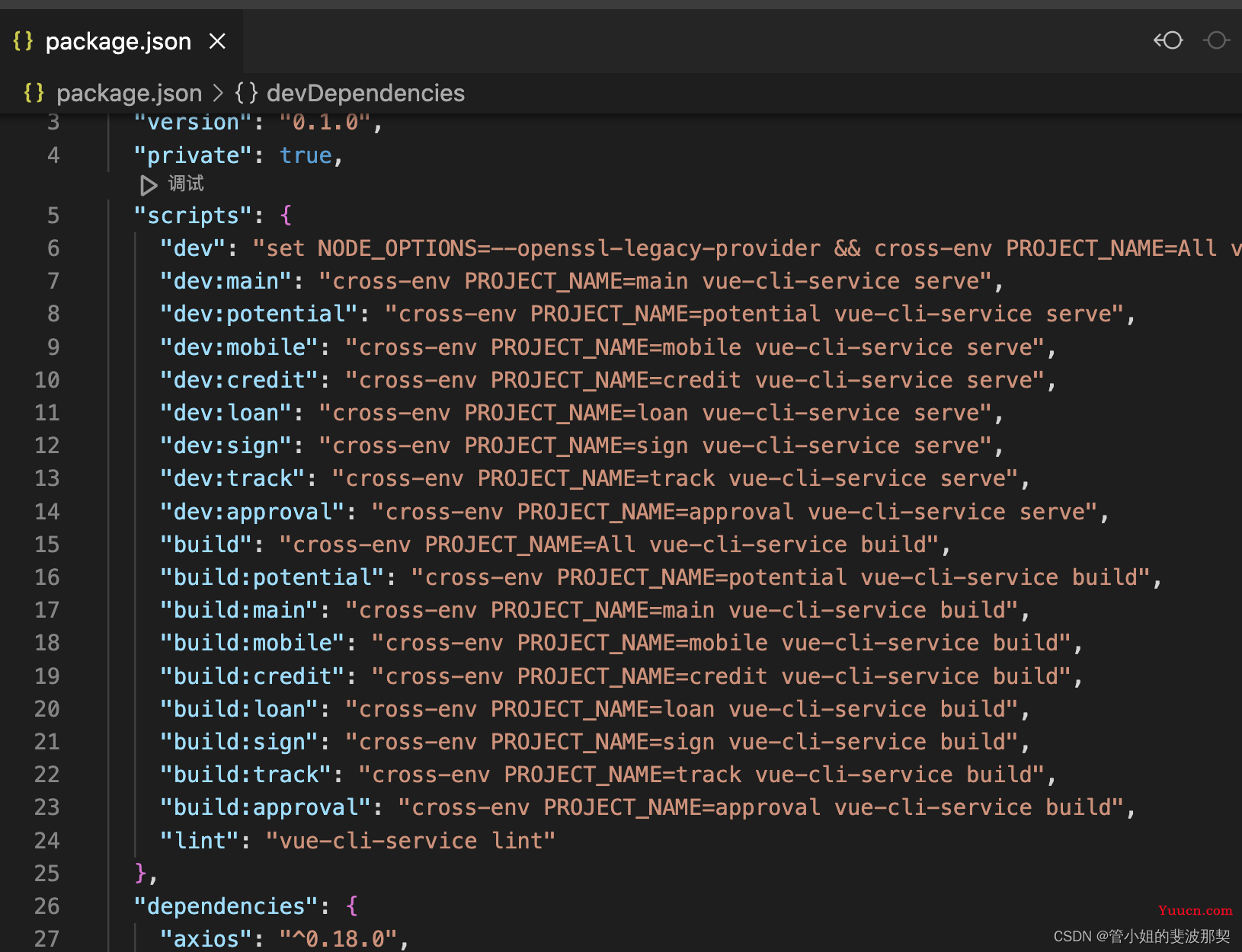Image resolution: width=1242 pixels, height=952 pixels.
Task: Click the "dev" script key
Action: (x=194, y=248)
